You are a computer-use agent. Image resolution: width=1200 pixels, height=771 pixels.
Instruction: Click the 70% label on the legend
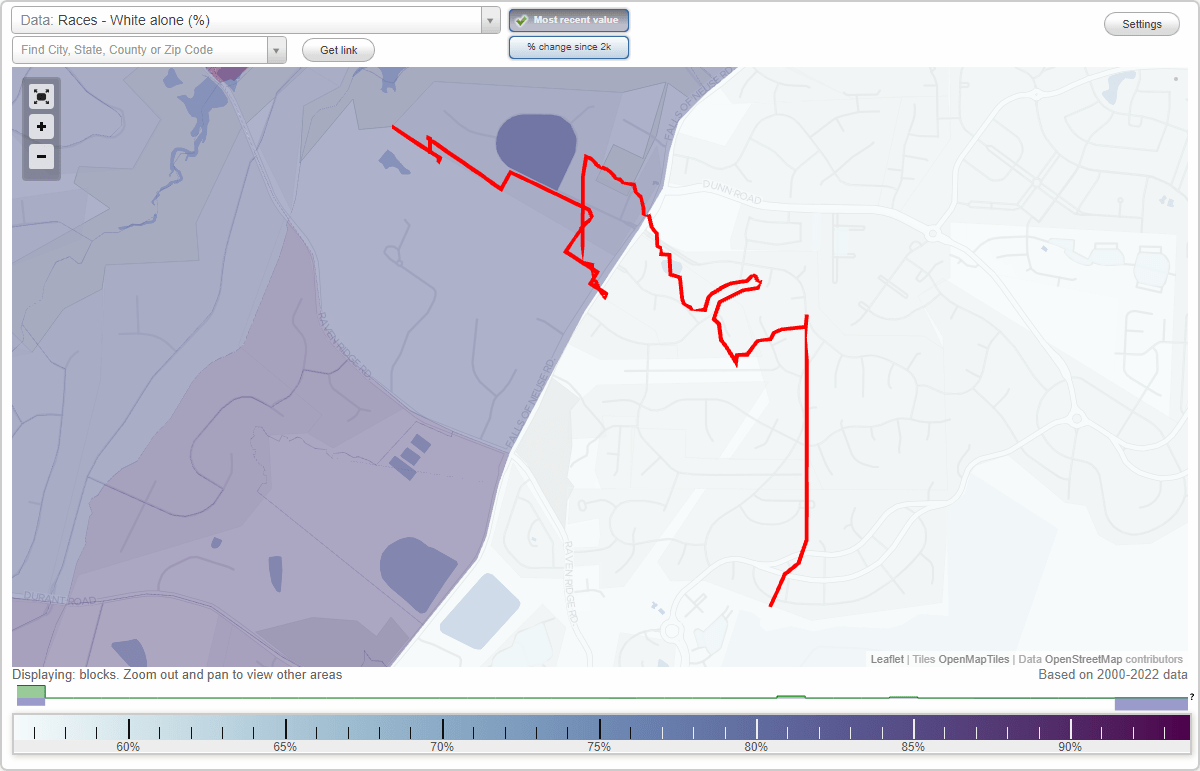[x=442, y=747]
